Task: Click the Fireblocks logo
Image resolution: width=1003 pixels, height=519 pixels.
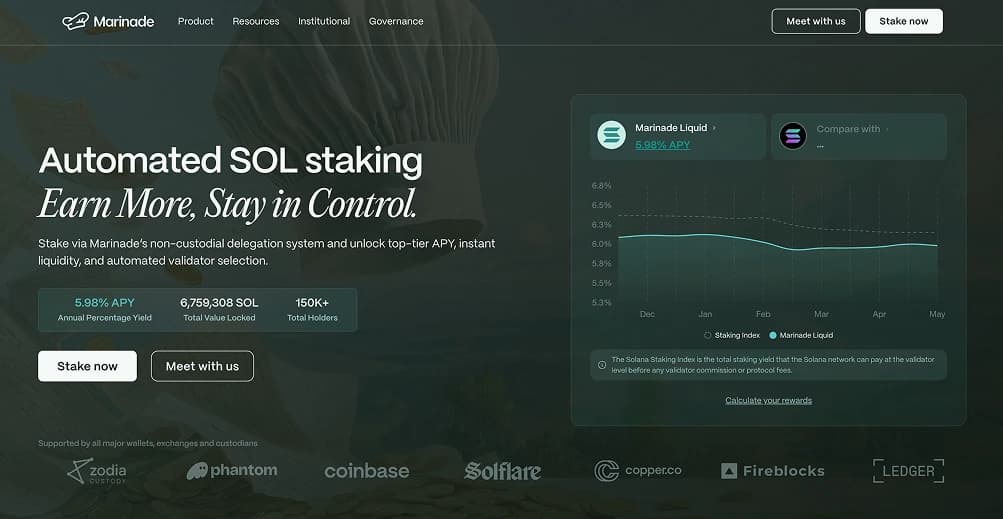Action: click(x=773, y=472)
